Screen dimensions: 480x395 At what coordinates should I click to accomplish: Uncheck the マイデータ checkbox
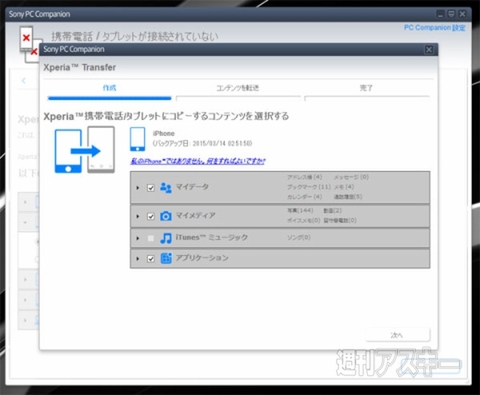pos(151,188)
